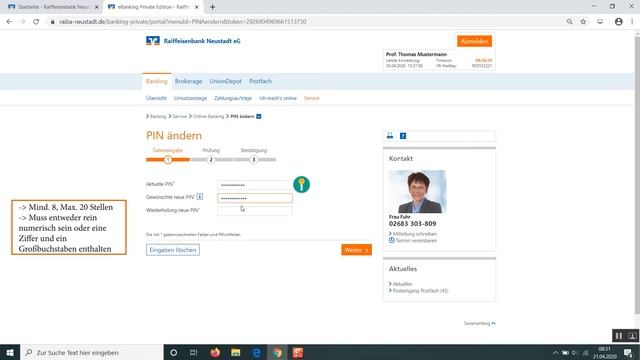640x360 pixels.
Task: Open Task View in taskbar
Action: tap(193, 352)
